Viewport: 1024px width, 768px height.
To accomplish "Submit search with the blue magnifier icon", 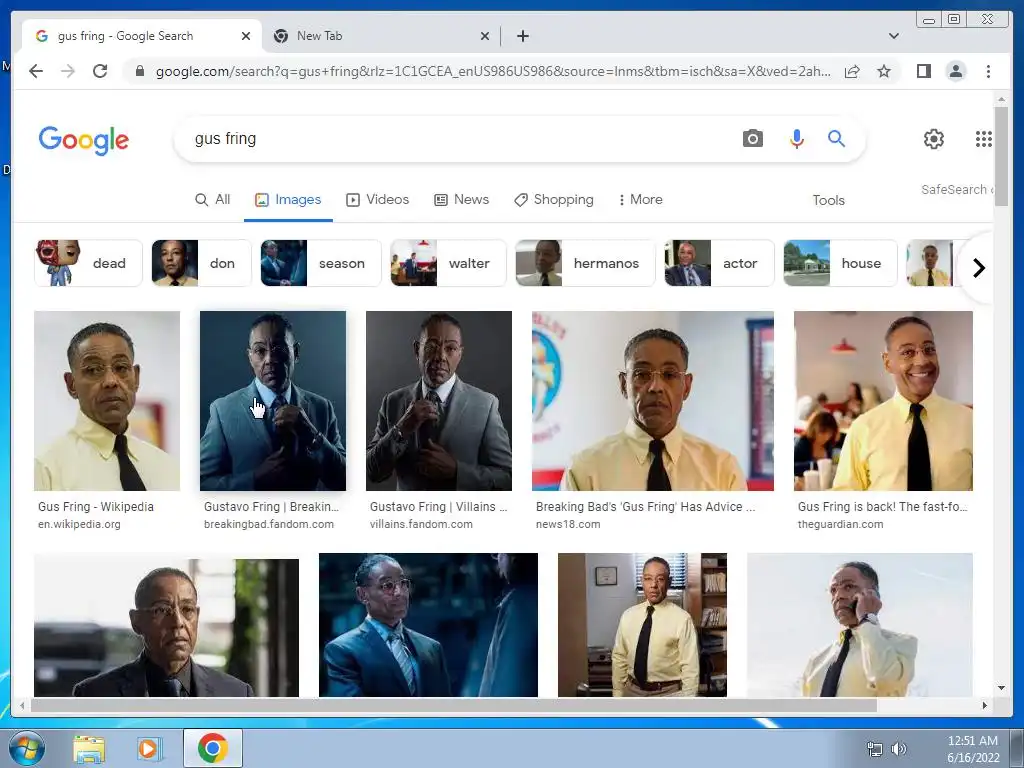I will [x=837, y=138].
